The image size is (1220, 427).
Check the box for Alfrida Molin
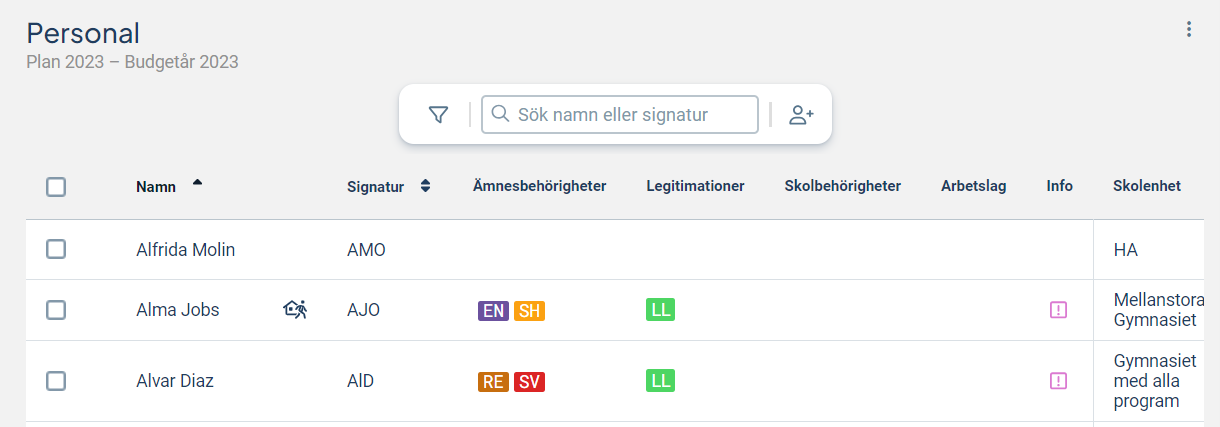click(x=56, y=250)
